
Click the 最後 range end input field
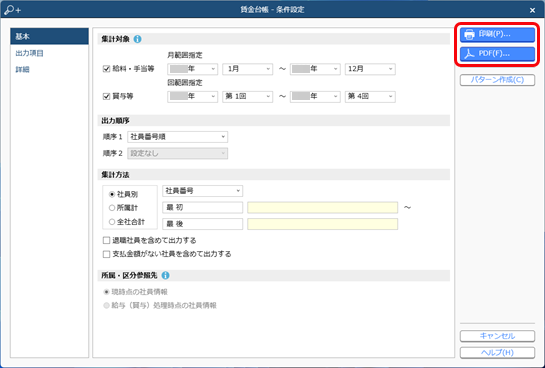[203, 224]
